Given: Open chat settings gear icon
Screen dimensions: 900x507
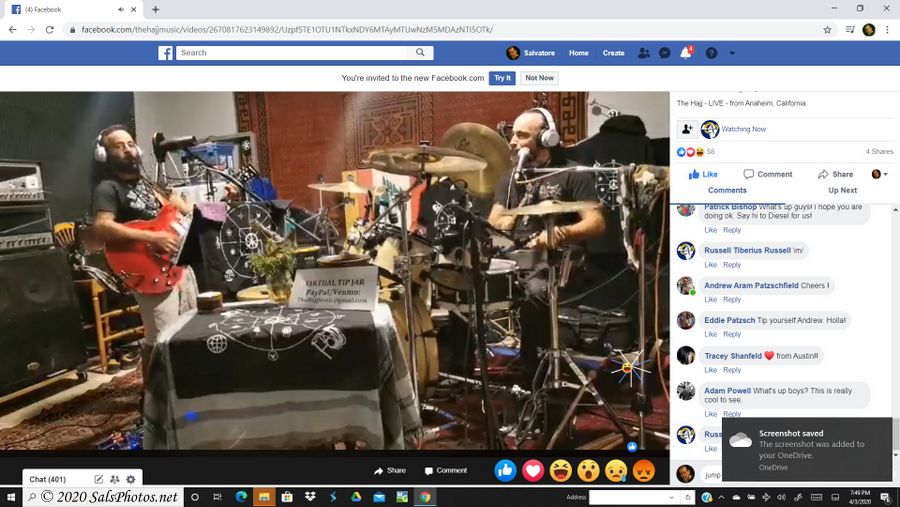Looking at the screenshot, I should coord(130,480).
